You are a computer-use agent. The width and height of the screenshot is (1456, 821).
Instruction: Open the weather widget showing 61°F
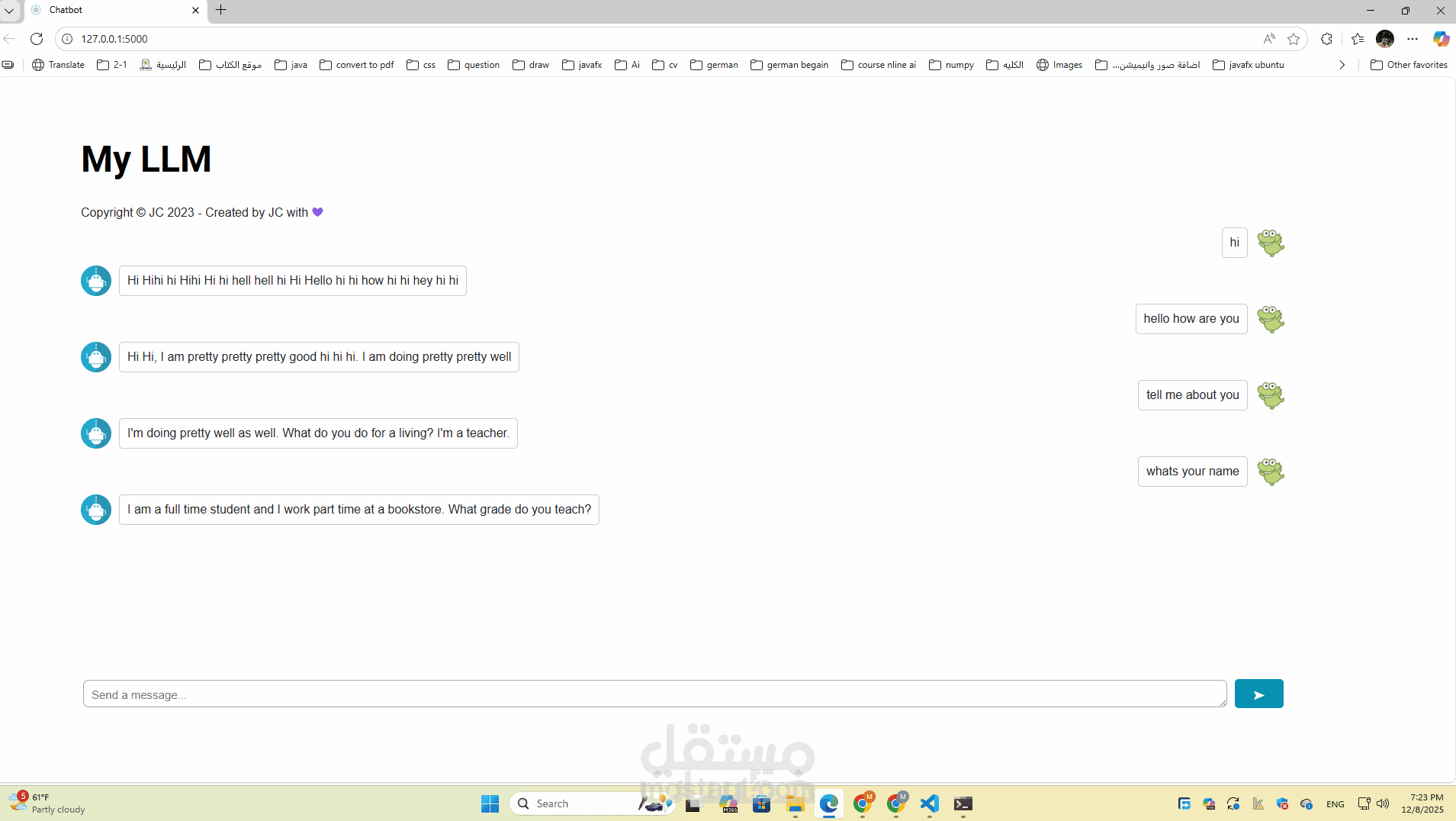(x=47, y=803)
